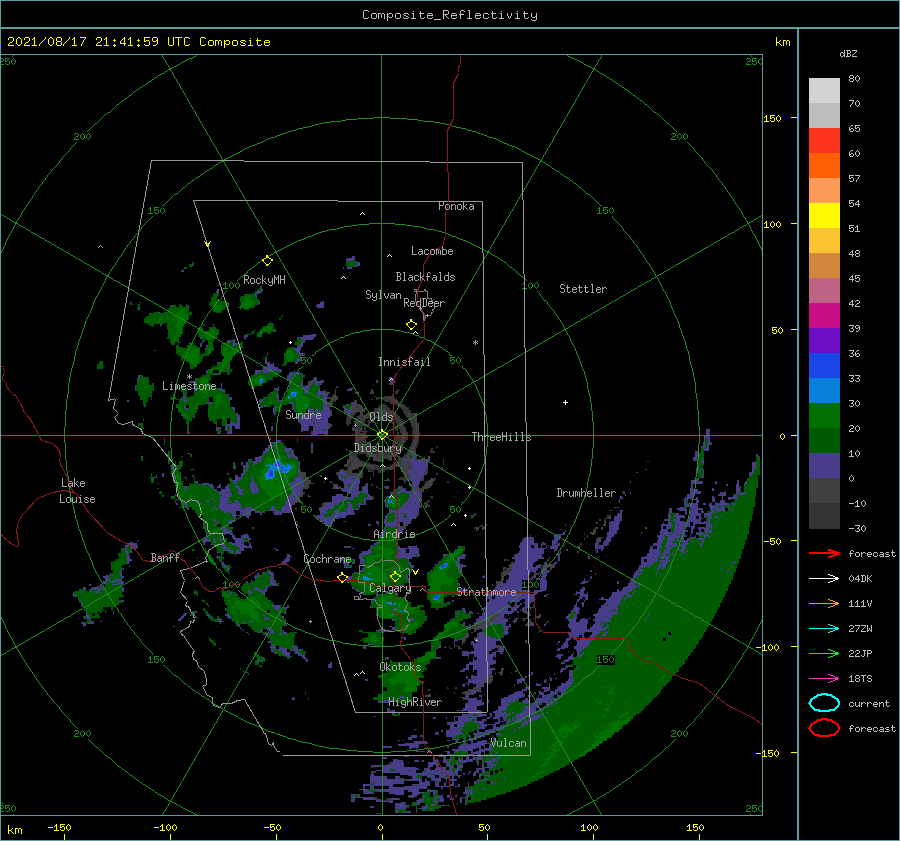Click the orange 111V arrow legend icon
The width and height of the screenshot is (900, 841).
pos(824,603)
